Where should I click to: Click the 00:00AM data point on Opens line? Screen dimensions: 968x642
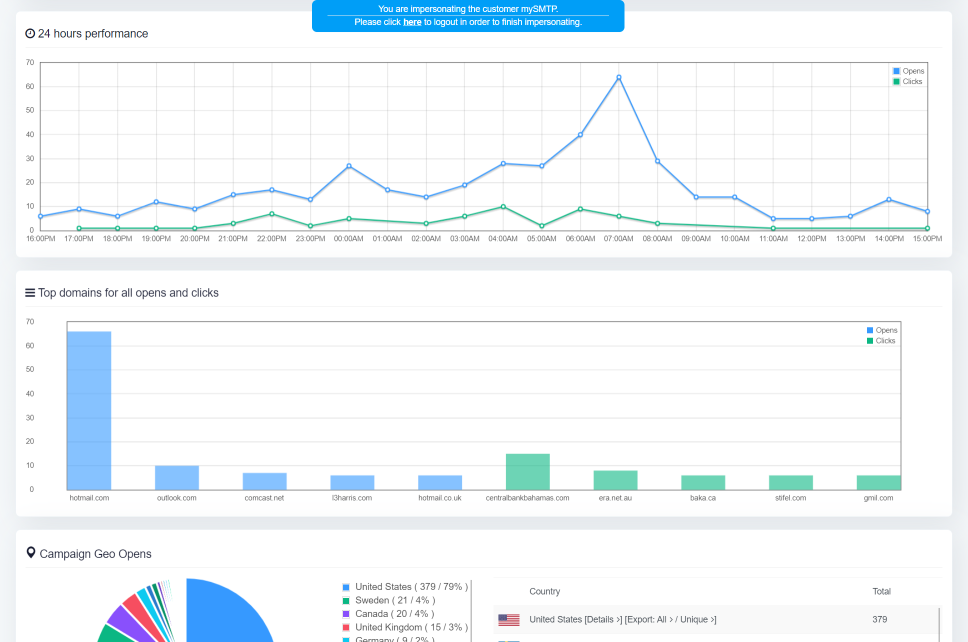[x=349, y=166]
